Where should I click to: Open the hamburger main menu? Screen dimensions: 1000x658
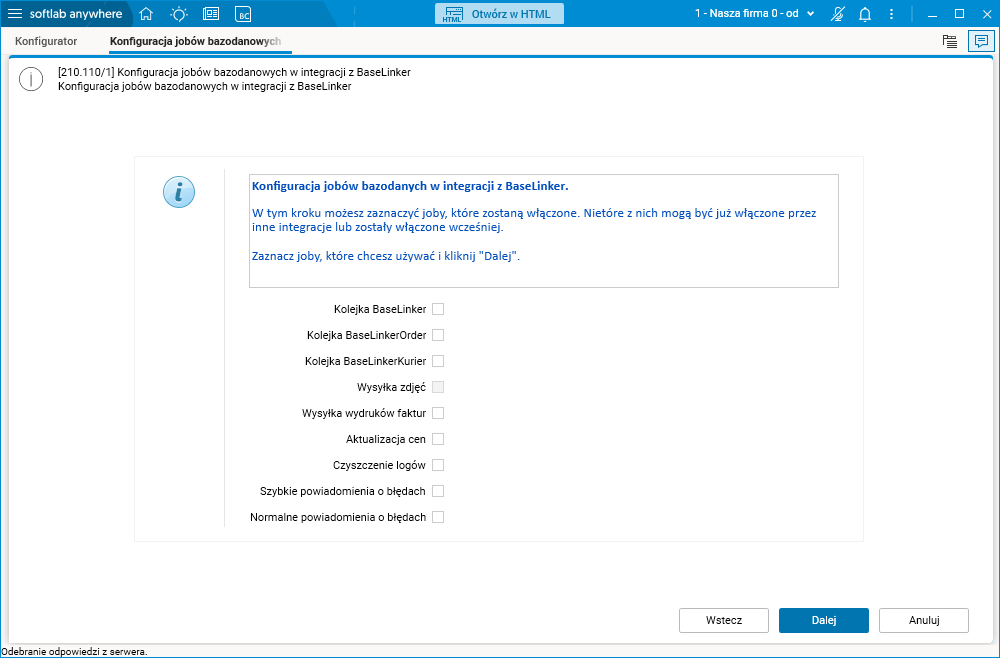(x=14, y=14)
